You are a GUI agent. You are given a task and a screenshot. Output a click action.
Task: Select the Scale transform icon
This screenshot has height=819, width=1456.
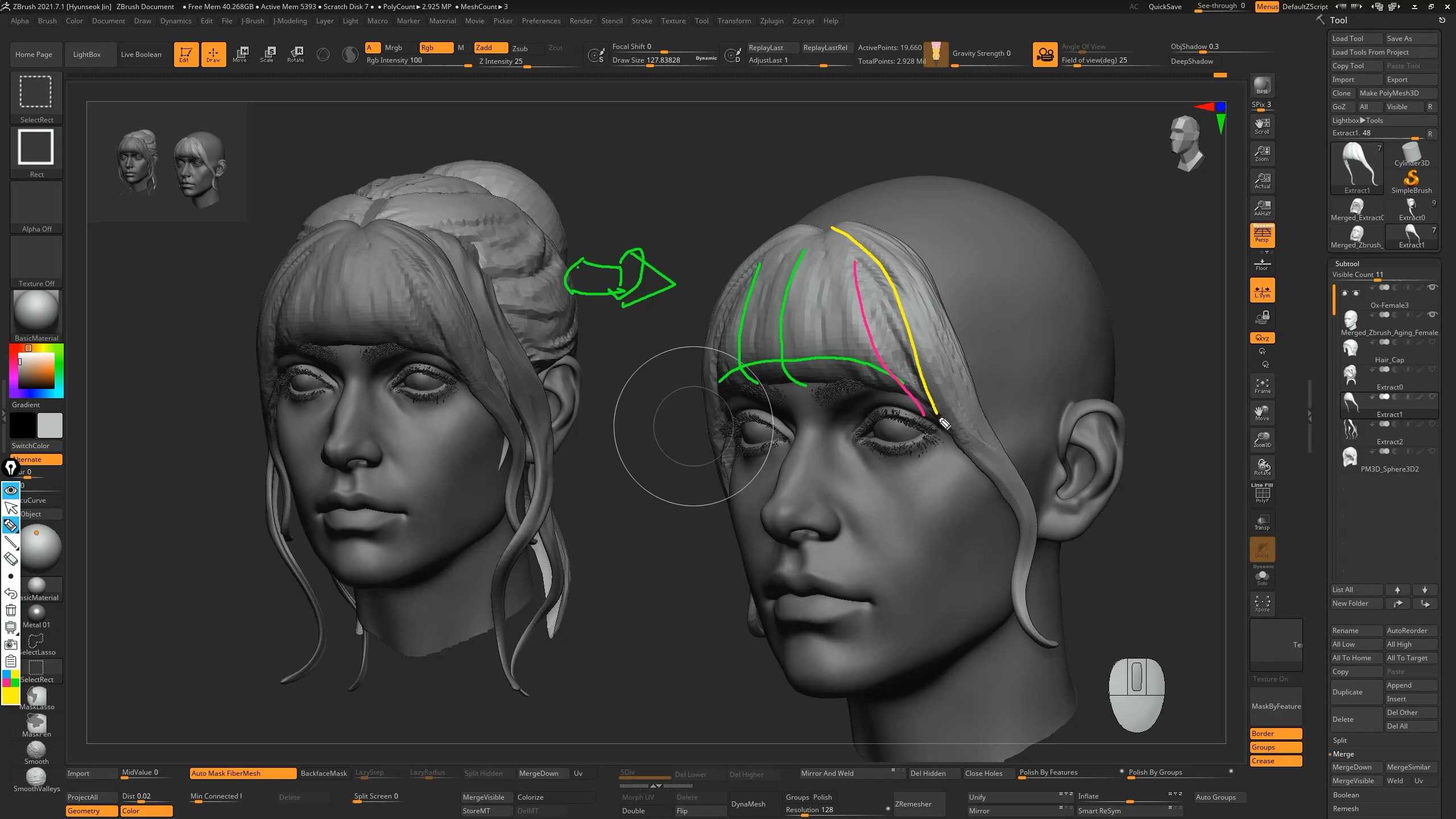[x=267, y=54]
